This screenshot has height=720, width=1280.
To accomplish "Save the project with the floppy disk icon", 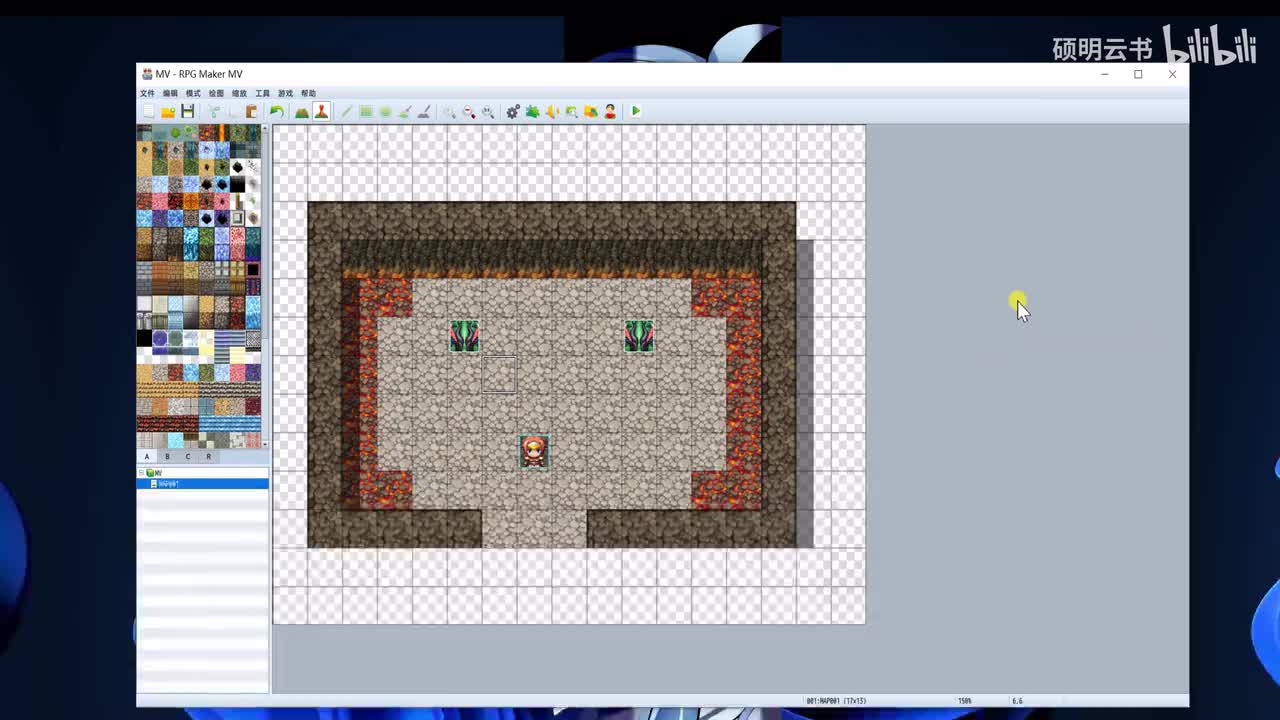I will 187,112.
